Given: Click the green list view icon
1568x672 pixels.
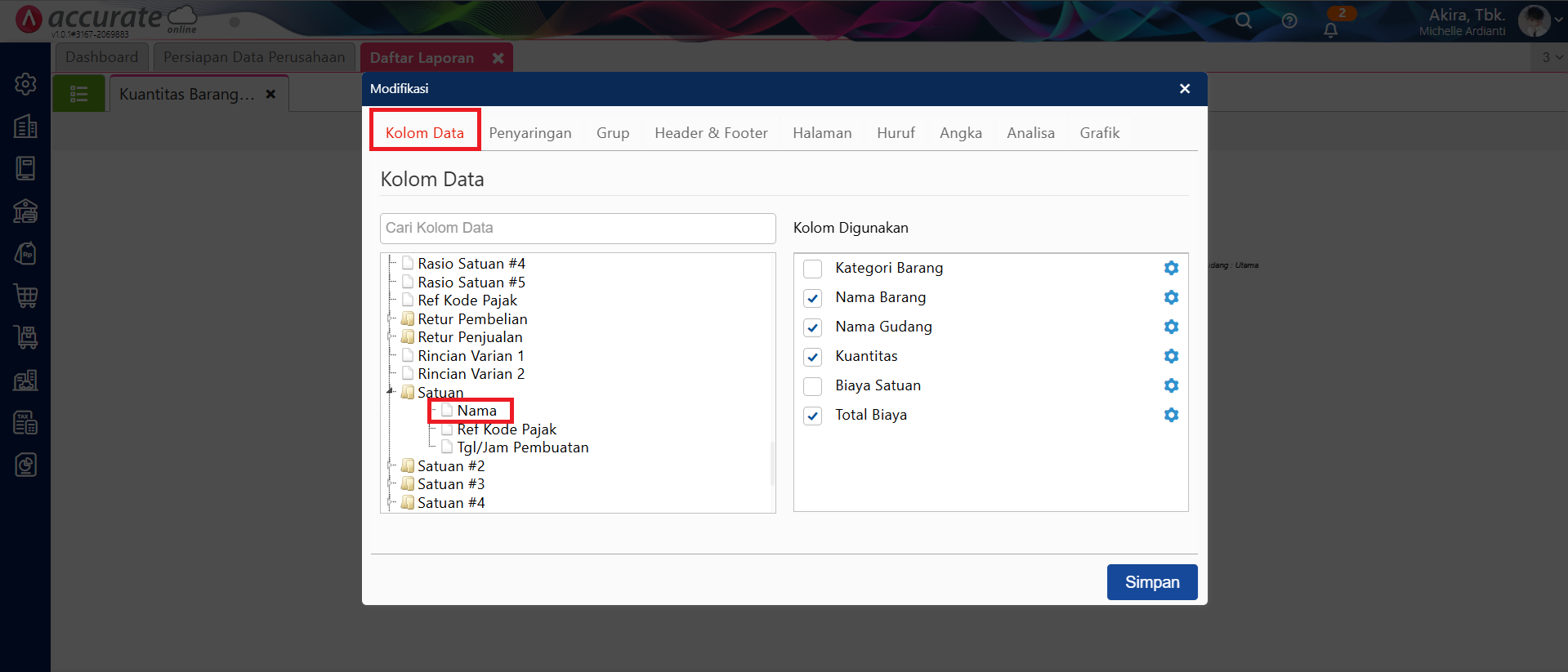Looking at the screenshot, I should (78, 94).
